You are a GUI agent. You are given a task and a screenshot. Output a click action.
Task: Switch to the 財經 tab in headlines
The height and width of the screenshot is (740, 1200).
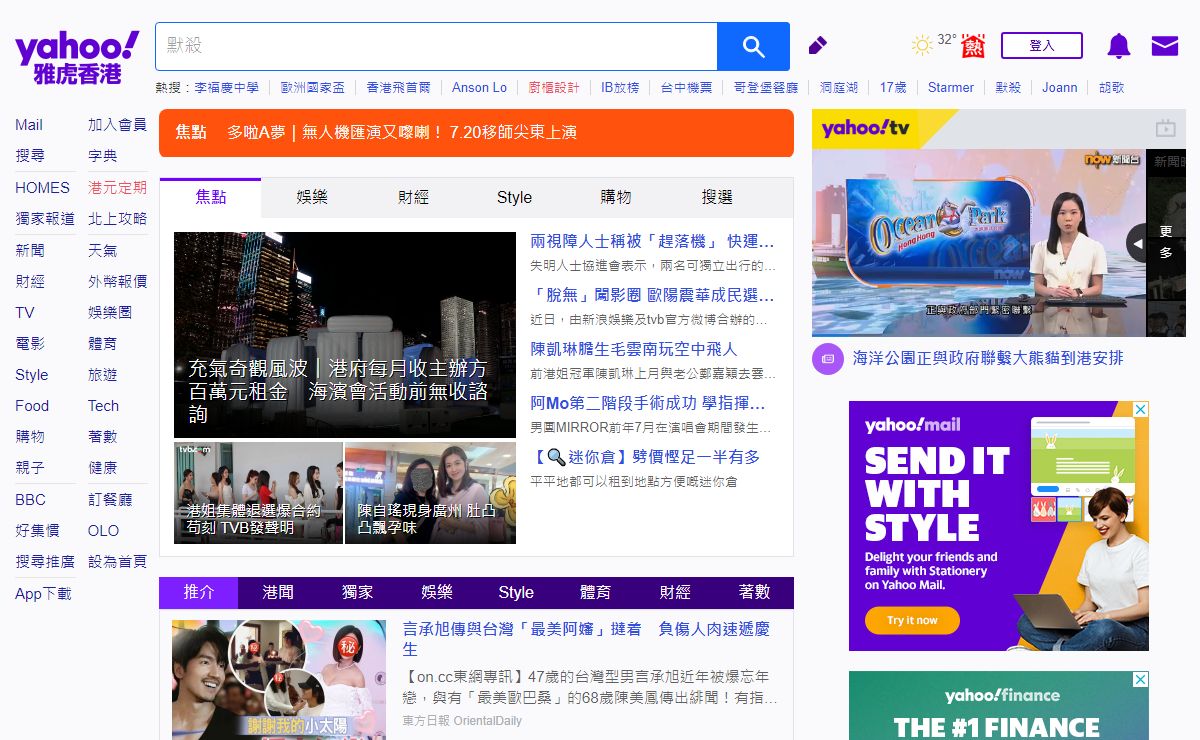click(413, 198)
